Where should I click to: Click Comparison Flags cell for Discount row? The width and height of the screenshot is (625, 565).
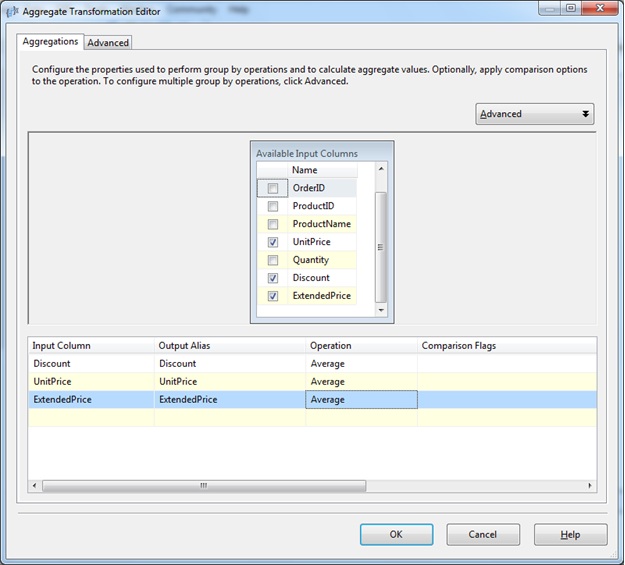[507, 364]
